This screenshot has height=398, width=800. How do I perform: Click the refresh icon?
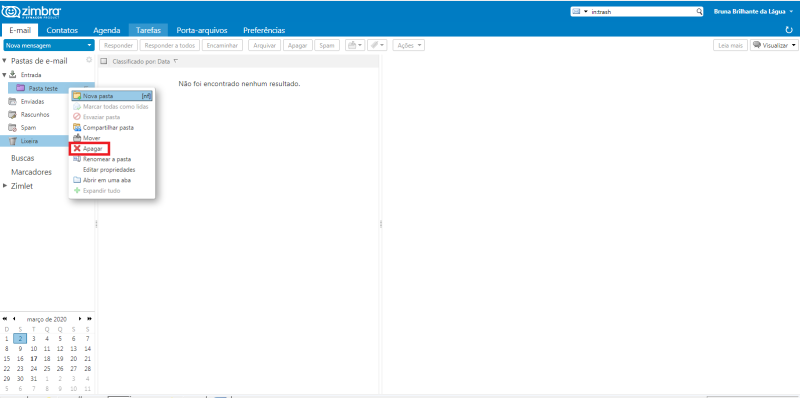coord(789,30)
